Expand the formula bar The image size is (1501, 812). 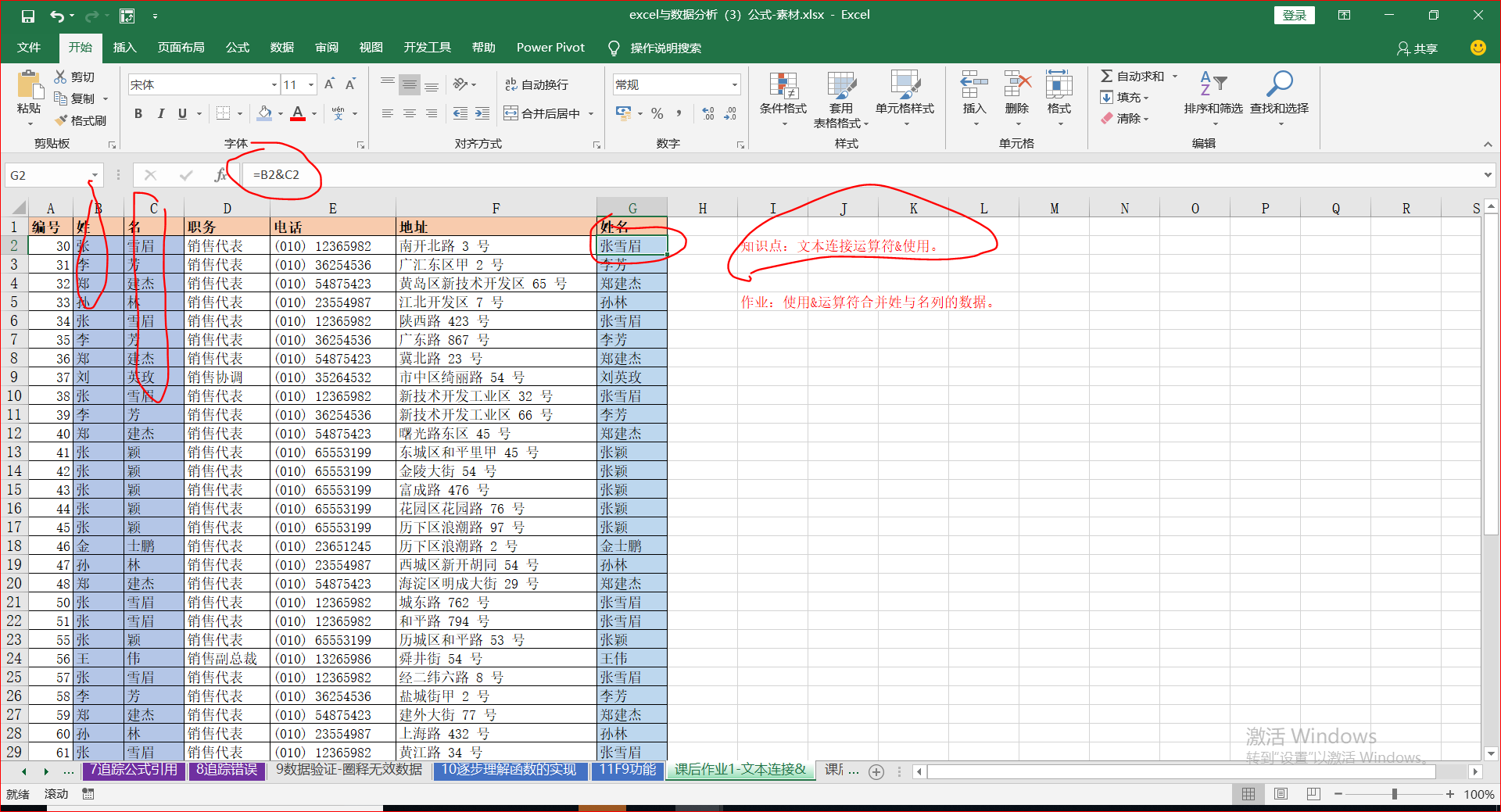pyautogui.click(x=1487, y=175)
